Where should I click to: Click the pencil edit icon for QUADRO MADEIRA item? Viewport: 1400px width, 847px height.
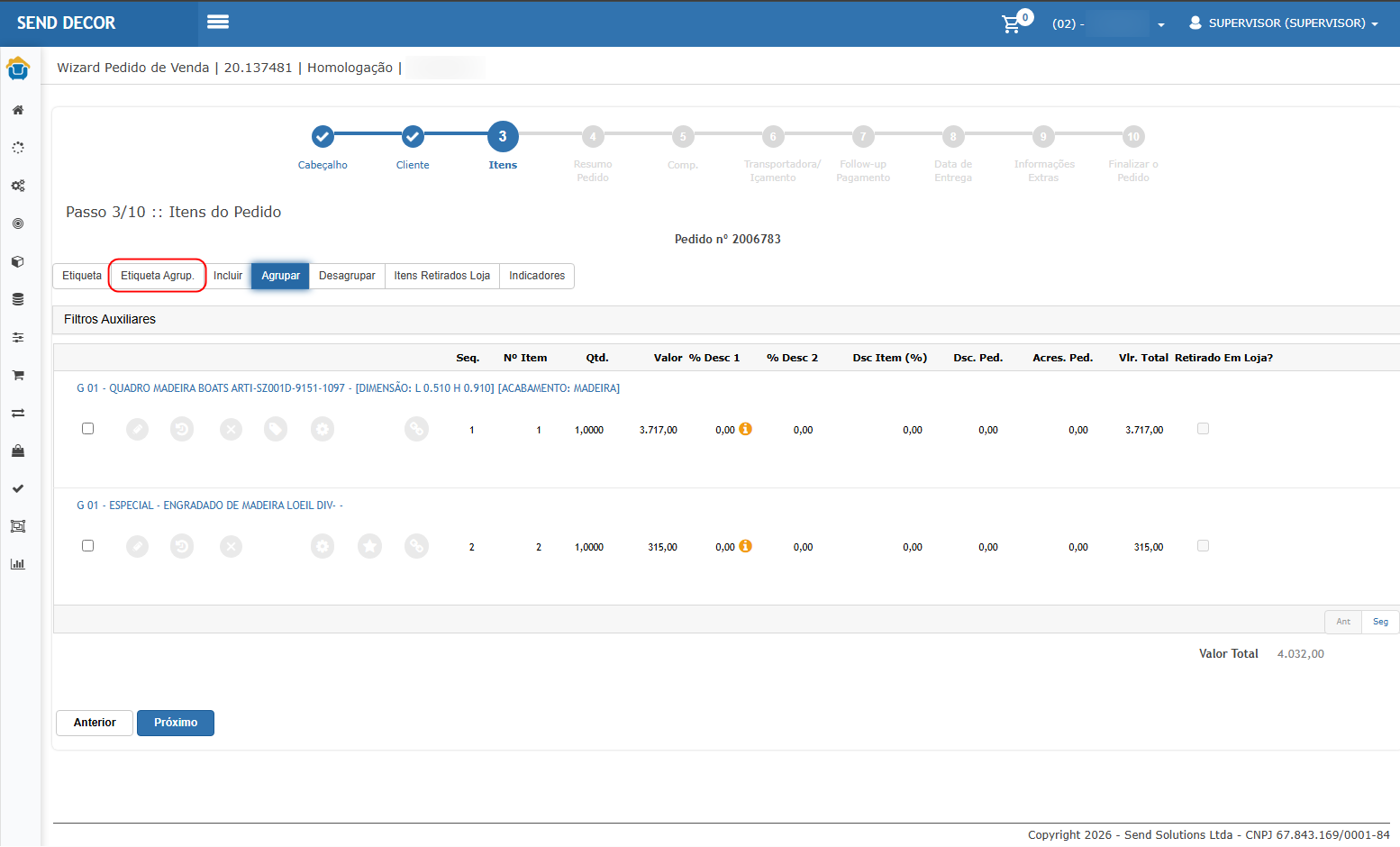[137, 430]
